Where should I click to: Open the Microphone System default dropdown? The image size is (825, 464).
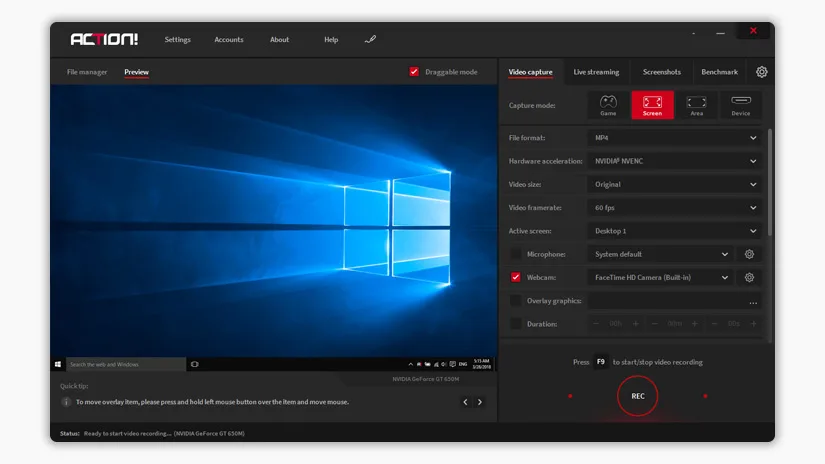(660, 254)
